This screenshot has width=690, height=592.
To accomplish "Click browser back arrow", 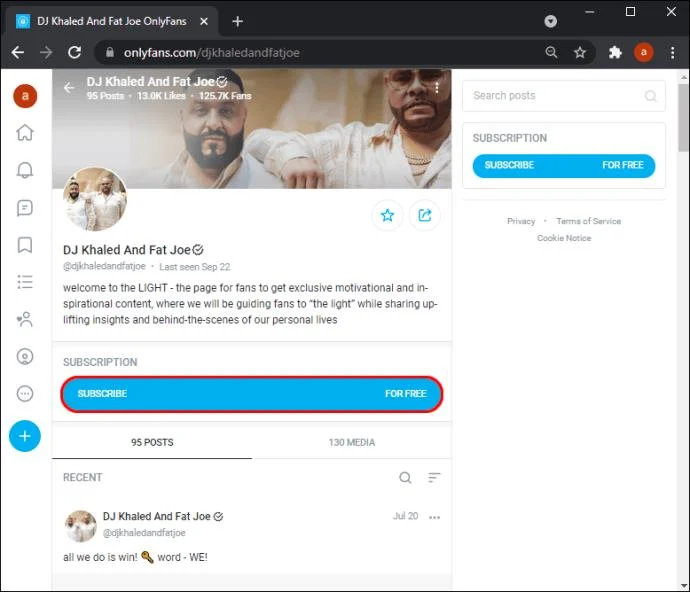I will (18, 52).
